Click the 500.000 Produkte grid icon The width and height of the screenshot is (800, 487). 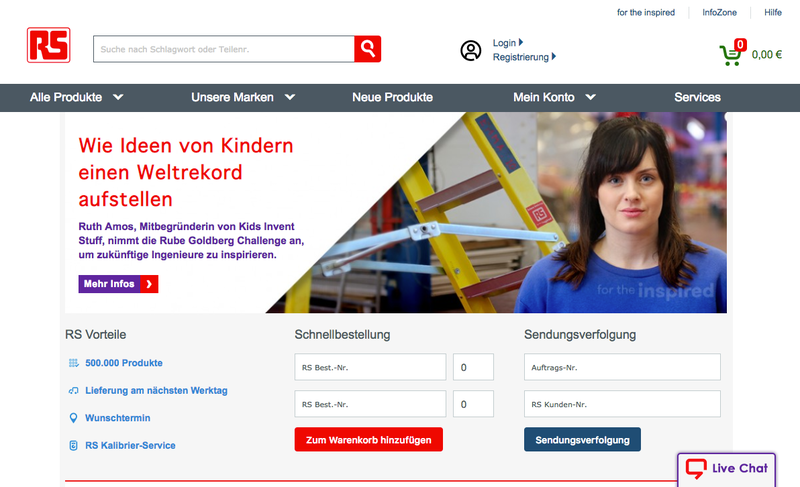(73, 363)
